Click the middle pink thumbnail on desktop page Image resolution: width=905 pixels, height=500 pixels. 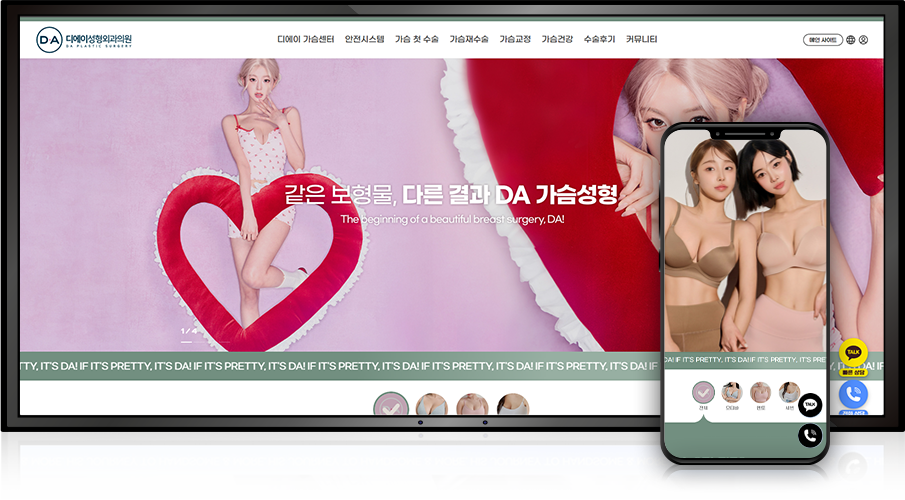472,405
